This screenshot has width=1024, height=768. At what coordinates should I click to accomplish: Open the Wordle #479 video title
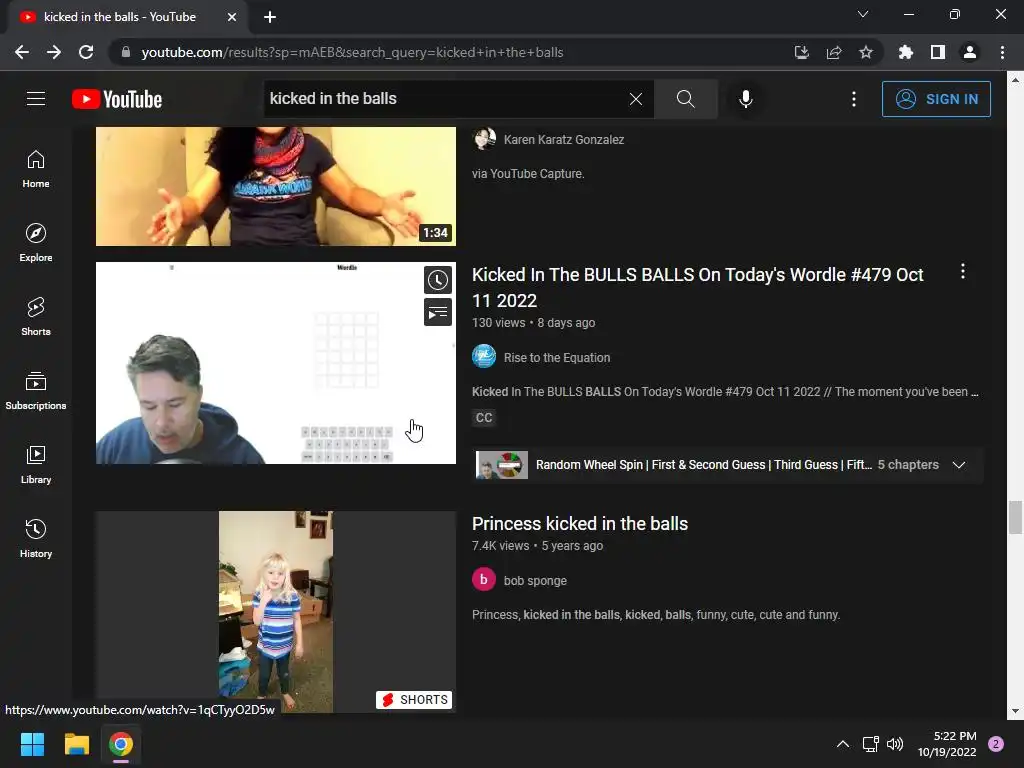coord(697,287)
